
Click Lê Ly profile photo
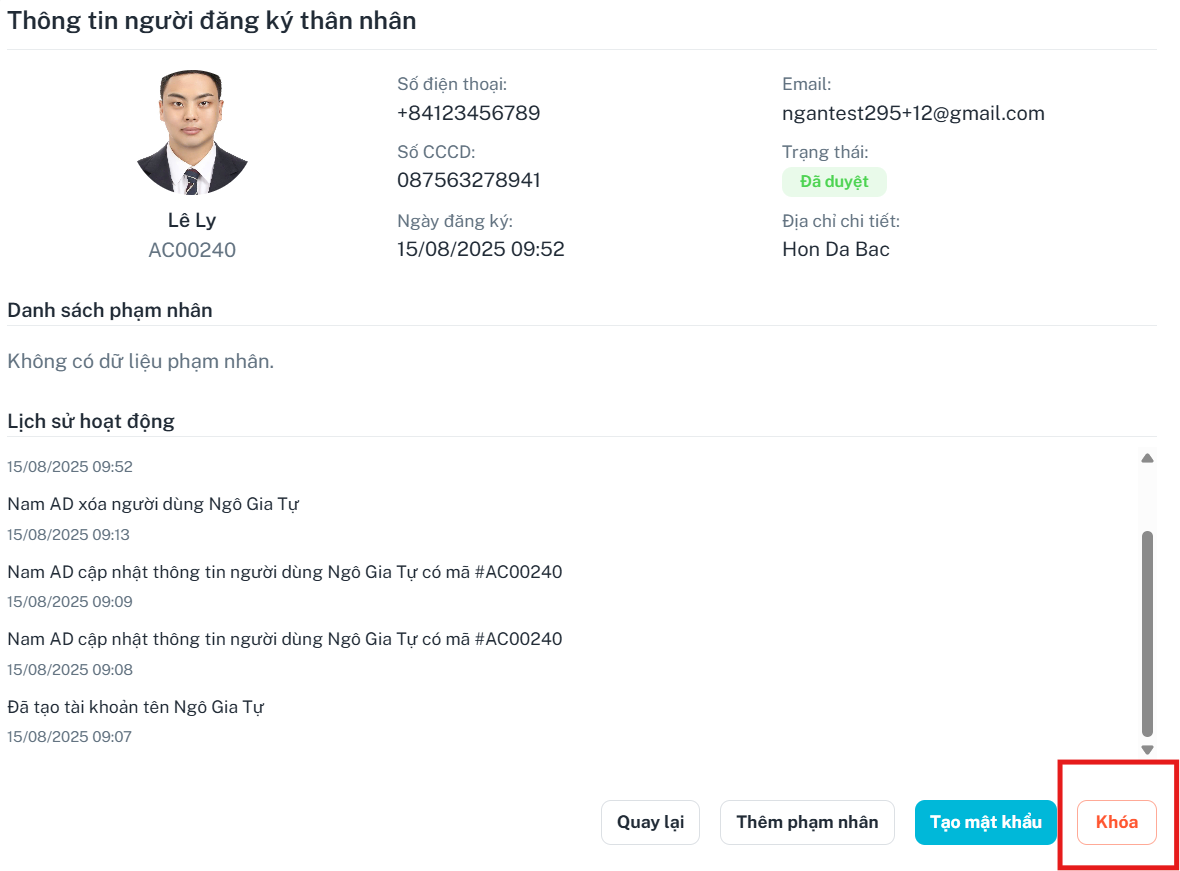(x=192, y=132)
